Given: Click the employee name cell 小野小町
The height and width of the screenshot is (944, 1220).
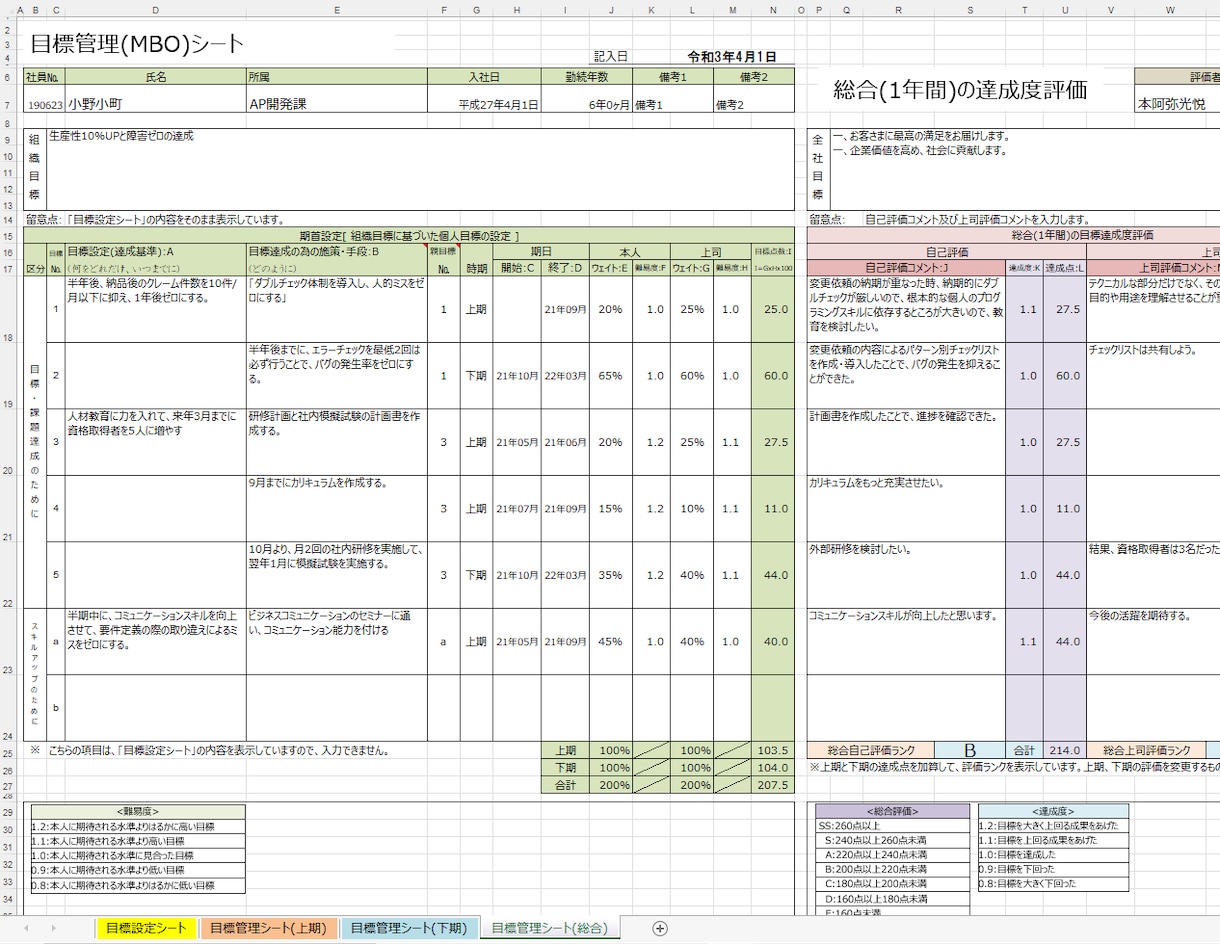Looking at the screenshot, I should pos(155,103).
